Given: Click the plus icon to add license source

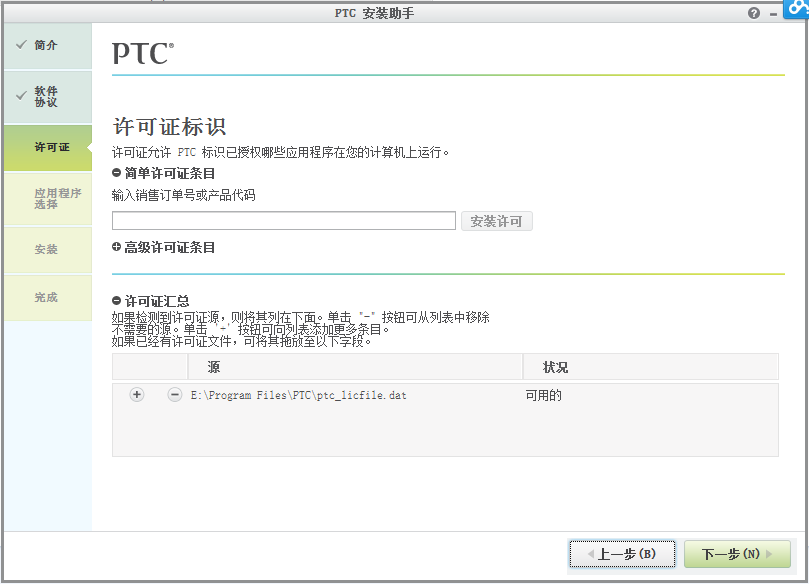Looking at the screenshot, I should 137,395.
